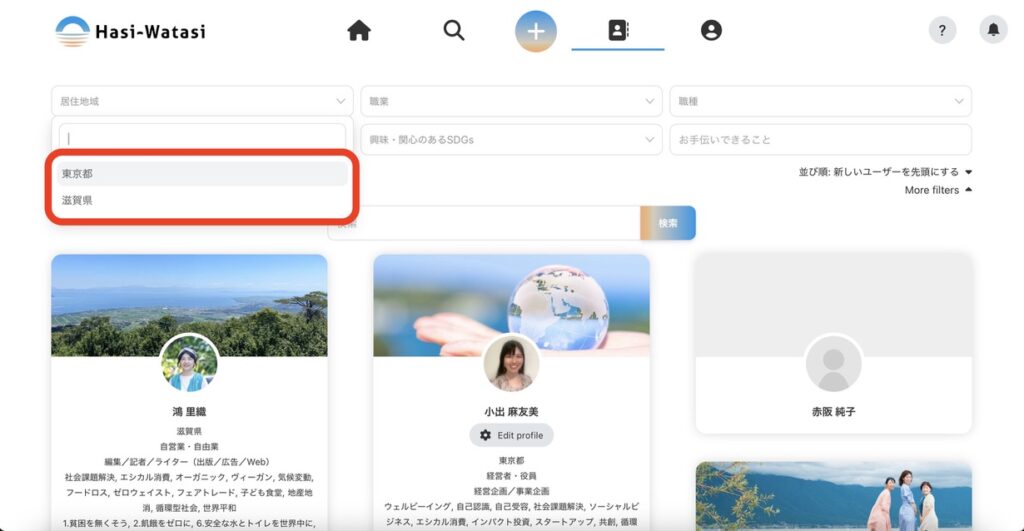
Task: Open the 職種 dropdown
Action: 820,101
